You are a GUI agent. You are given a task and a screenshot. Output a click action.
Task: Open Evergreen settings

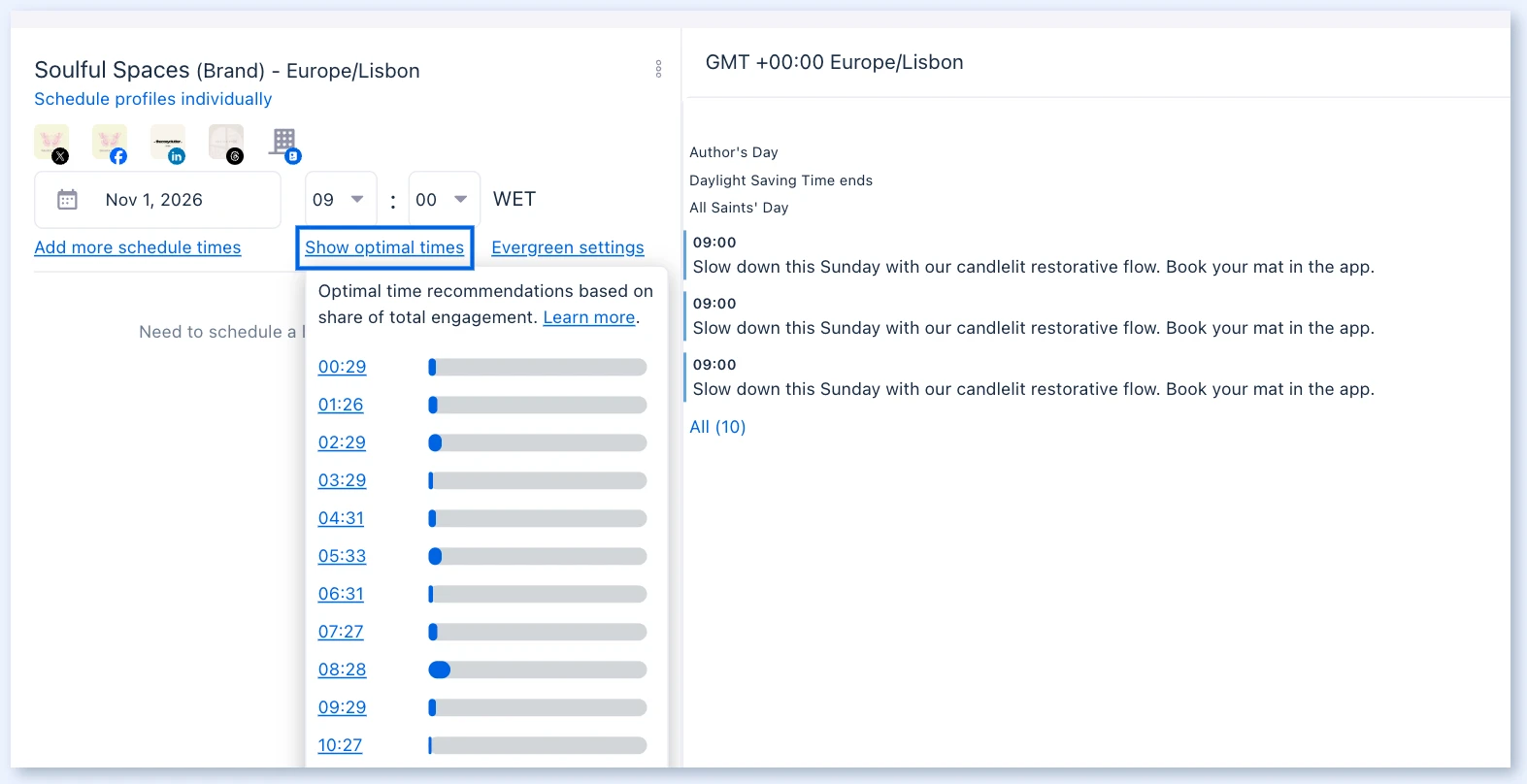568,247
